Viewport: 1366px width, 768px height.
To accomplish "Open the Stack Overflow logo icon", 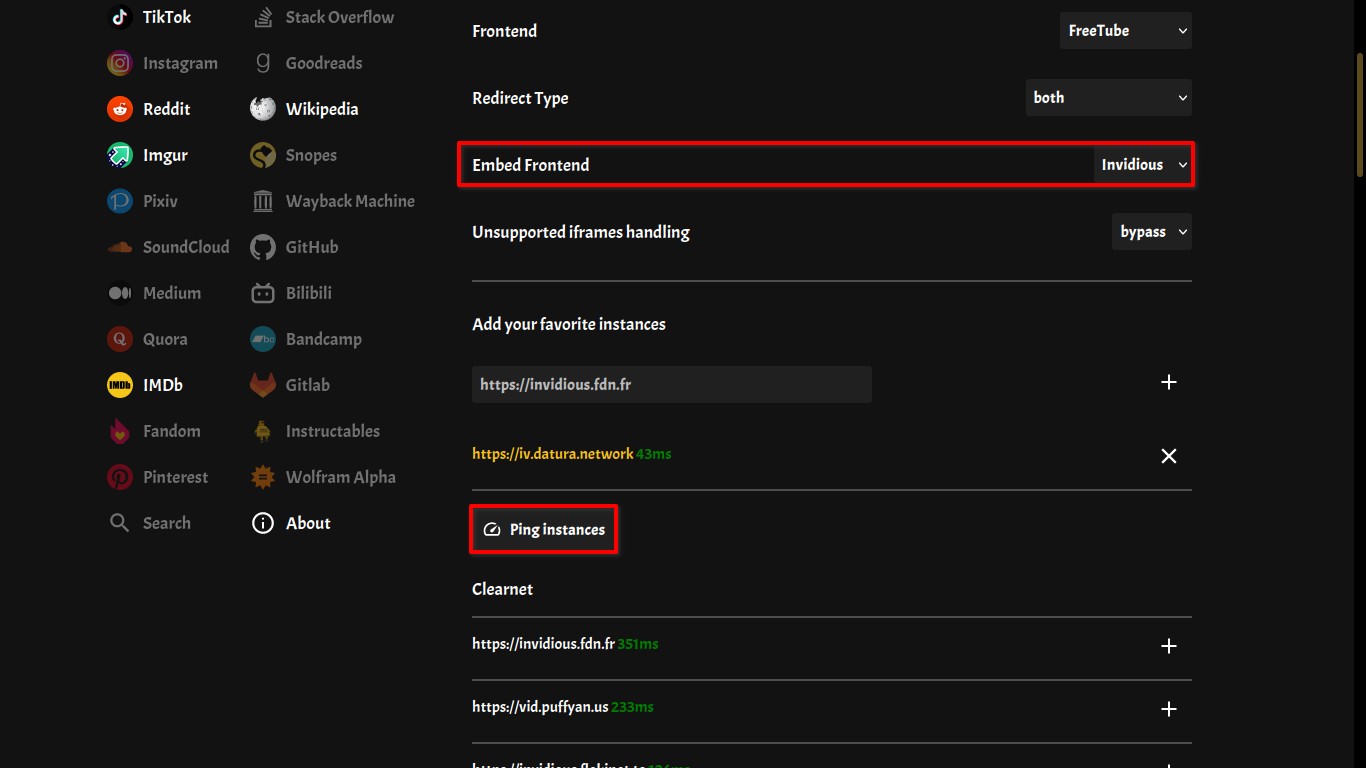I will 263,17.
